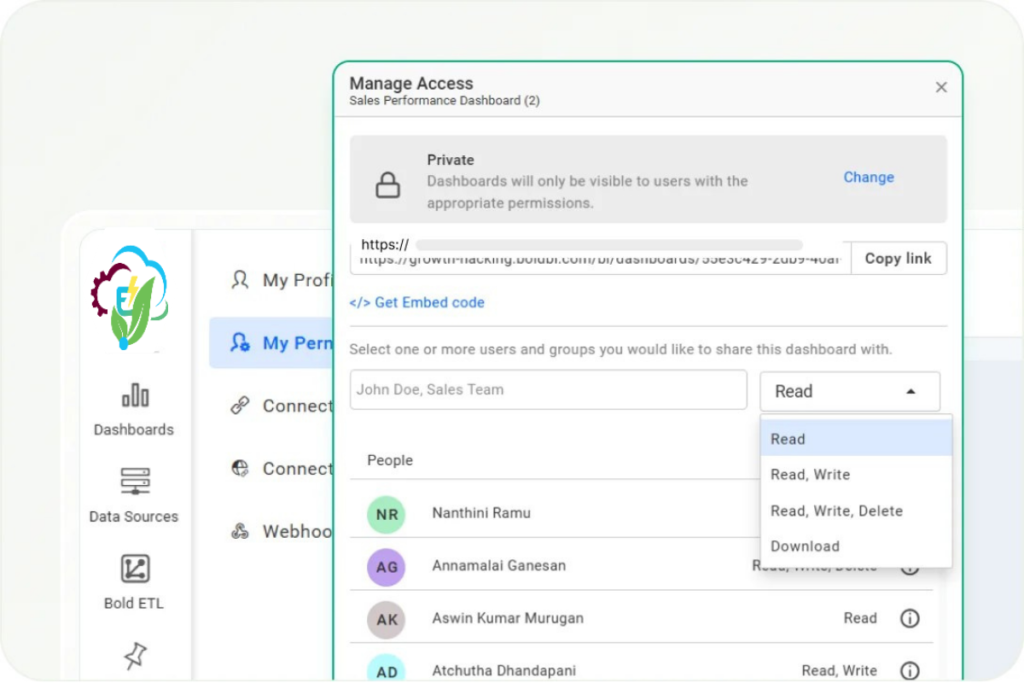Image resolution: width=1024 pixels, height=683 pixels.
Task: Close the Manage Access dialog
Action: coord(941,88)
